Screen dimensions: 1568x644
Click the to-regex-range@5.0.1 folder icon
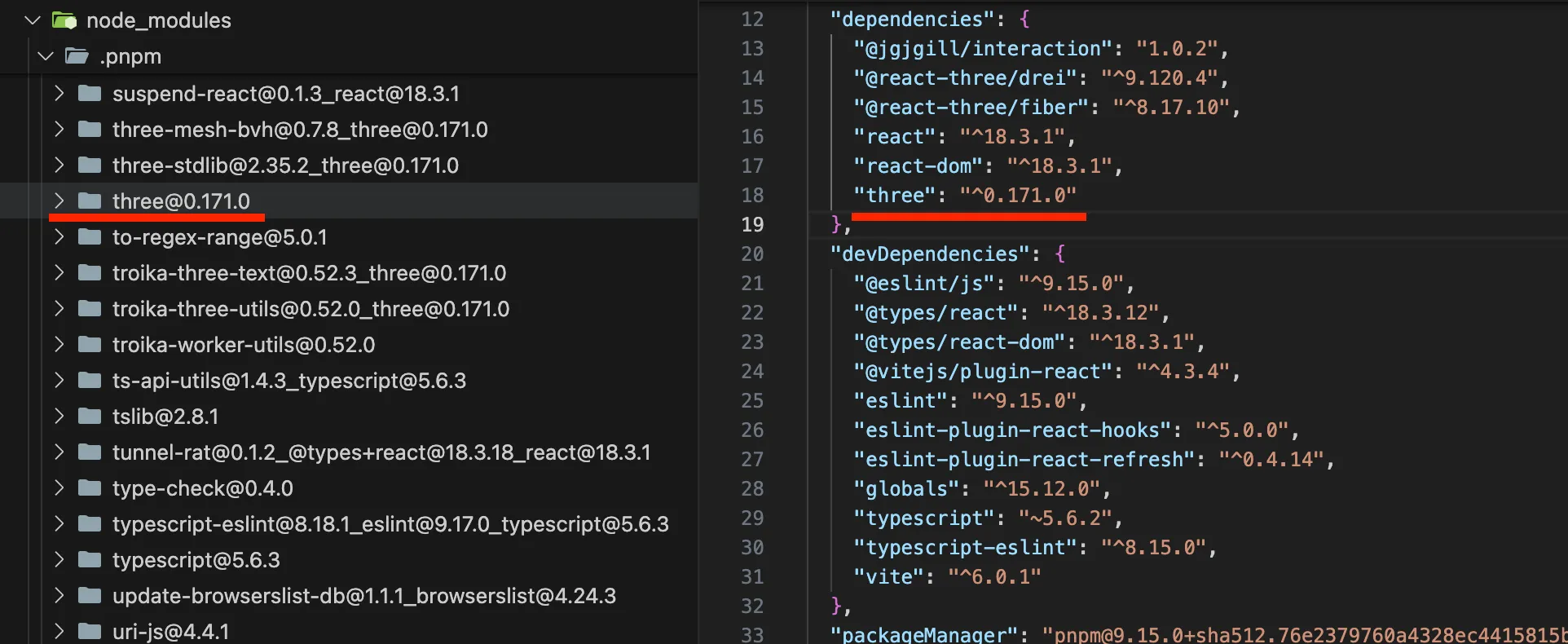point(90,237)
